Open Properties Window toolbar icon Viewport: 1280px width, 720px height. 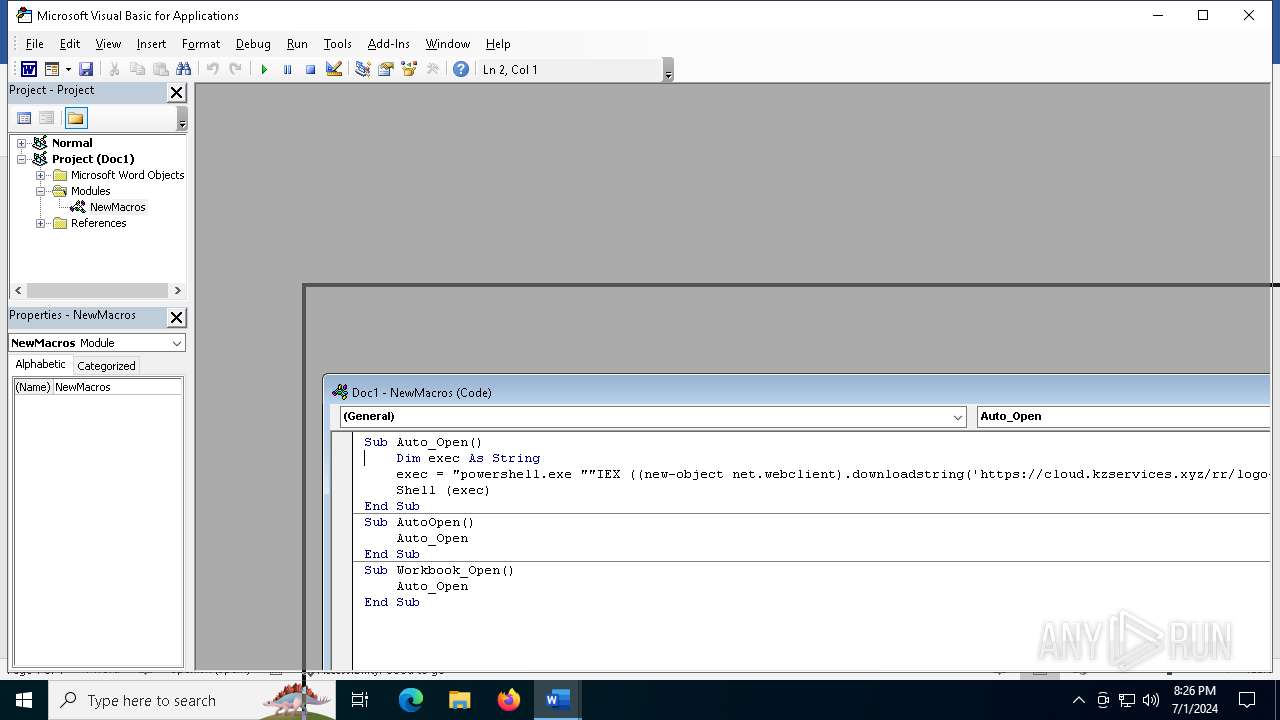(x=385, y=69)
